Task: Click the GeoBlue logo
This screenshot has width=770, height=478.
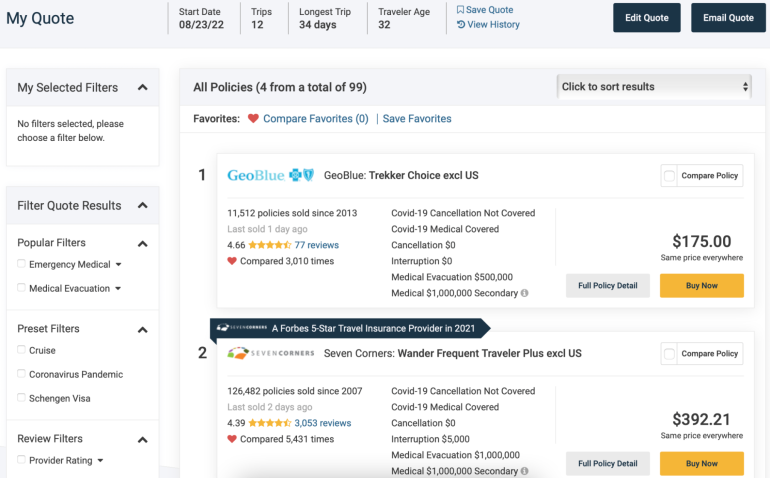Action: point(270,175)
